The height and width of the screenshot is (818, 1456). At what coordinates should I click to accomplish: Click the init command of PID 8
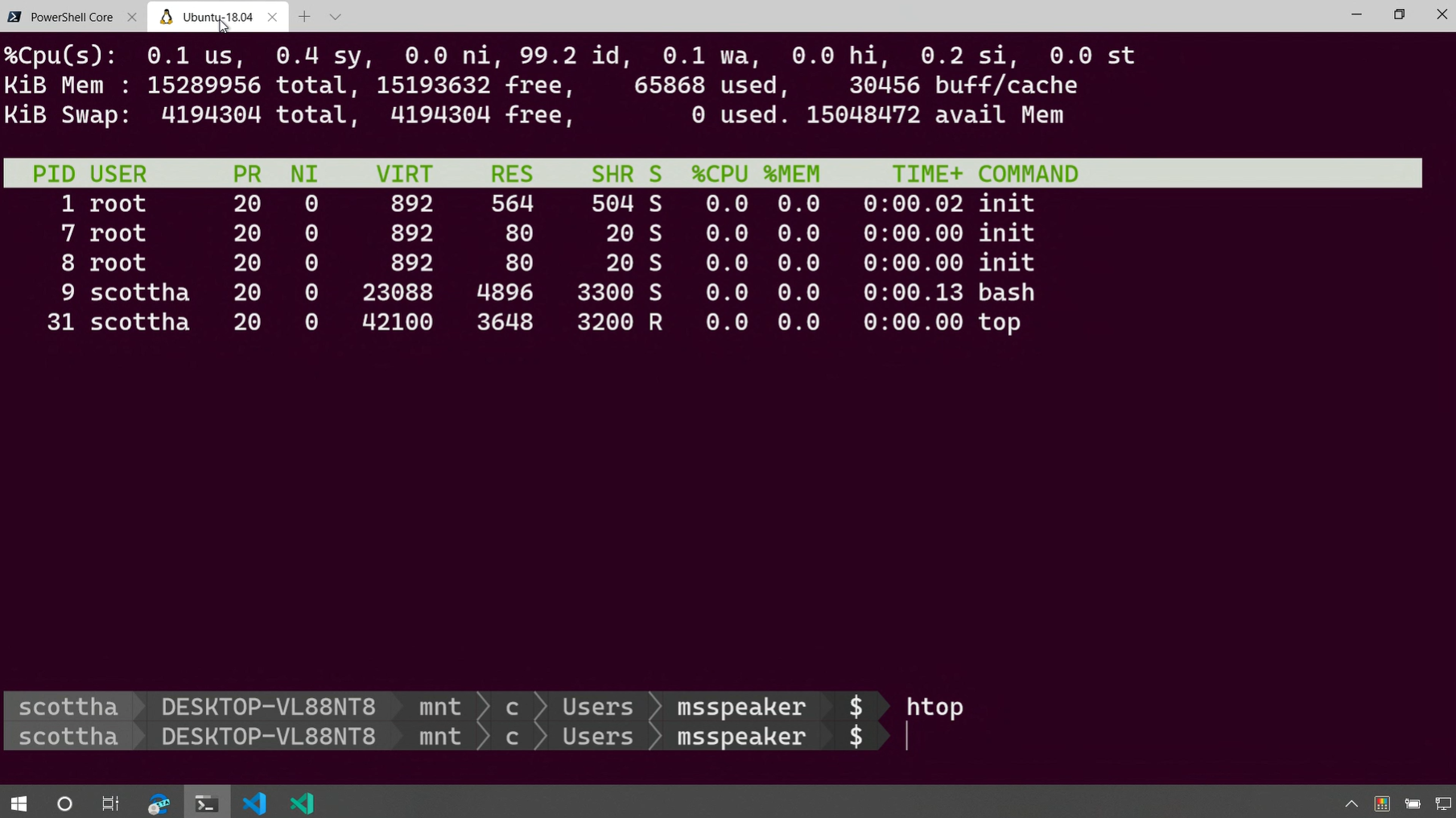point(1006,263)
